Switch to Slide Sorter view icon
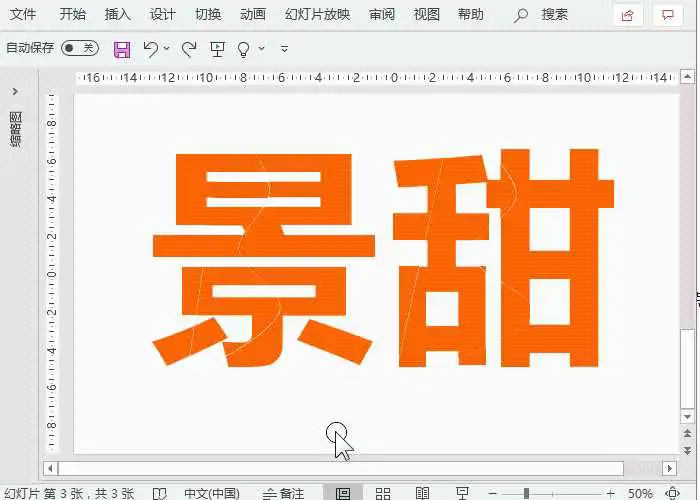 pos(383,493)
